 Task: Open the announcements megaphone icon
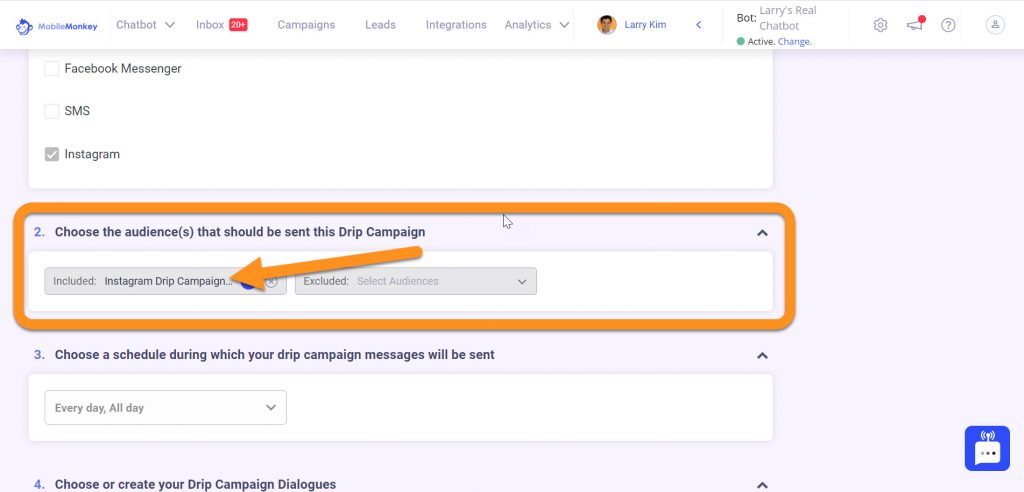915,25
